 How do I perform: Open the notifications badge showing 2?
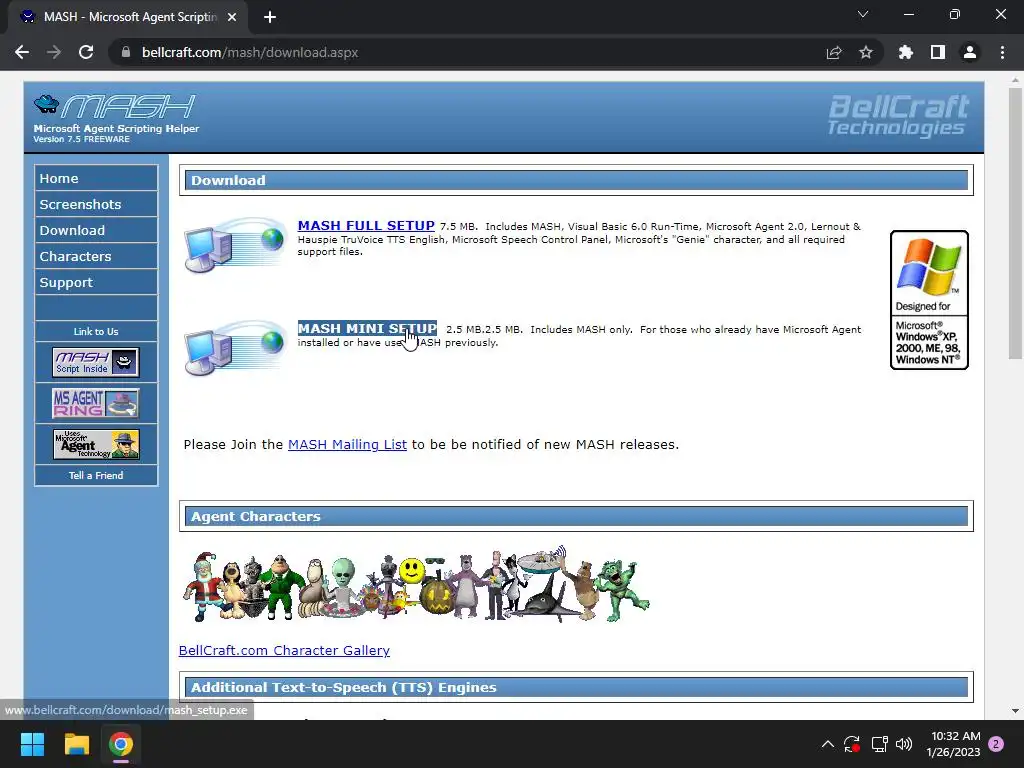tap(996, 744)
